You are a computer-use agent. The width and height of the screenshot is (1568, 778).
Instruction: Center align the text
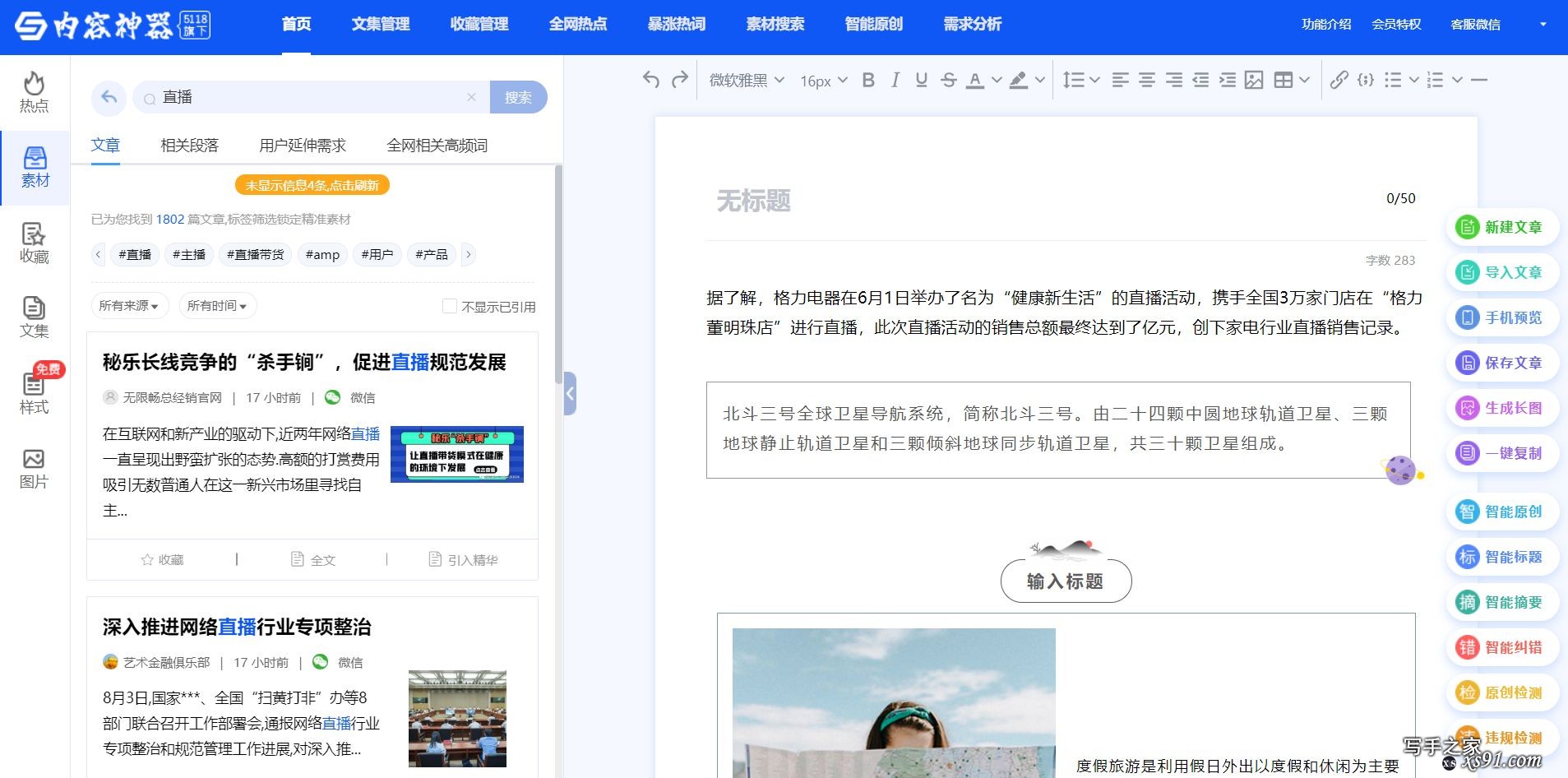tap(1147, 80)
